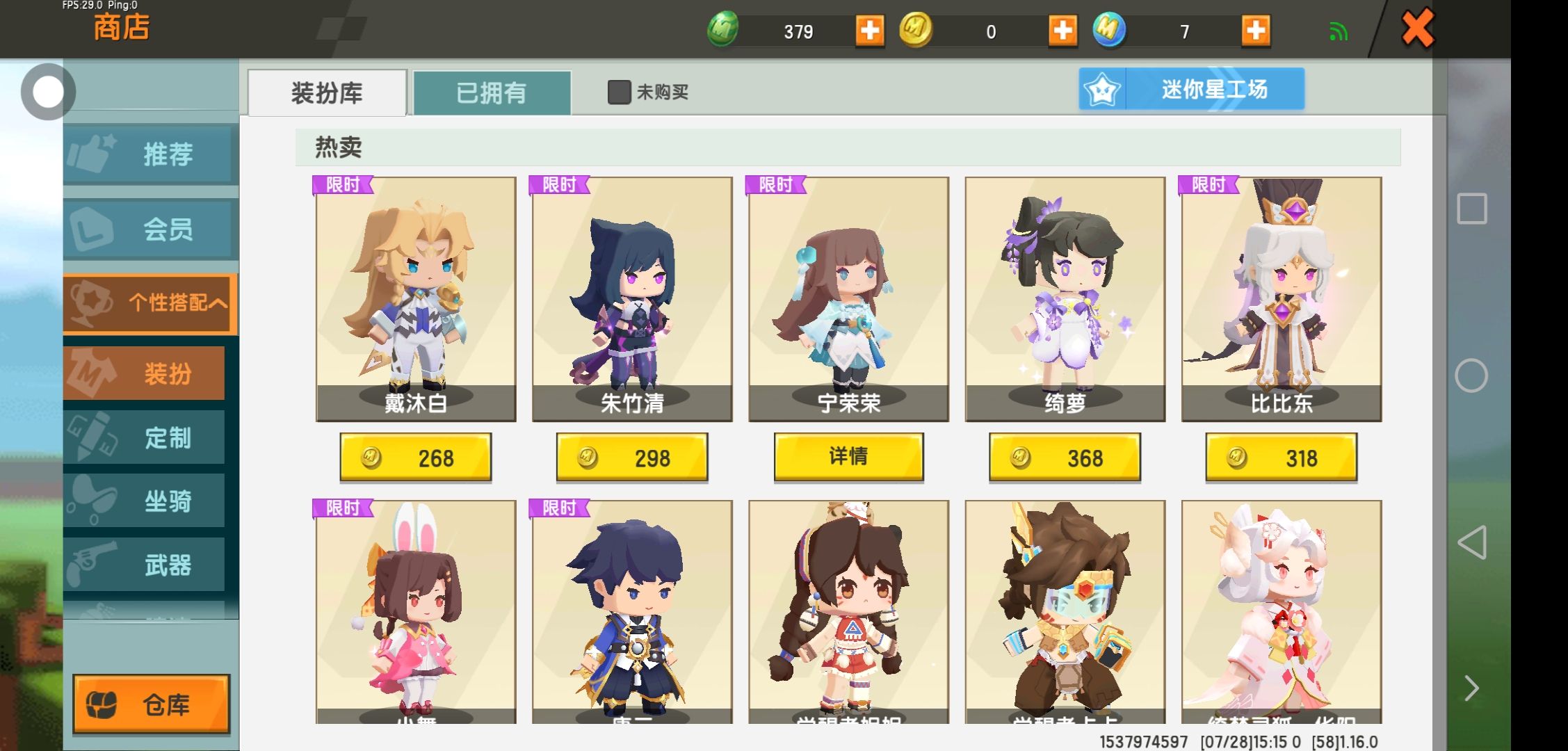Select the 装扮库 tab

(x=327, y=92)
